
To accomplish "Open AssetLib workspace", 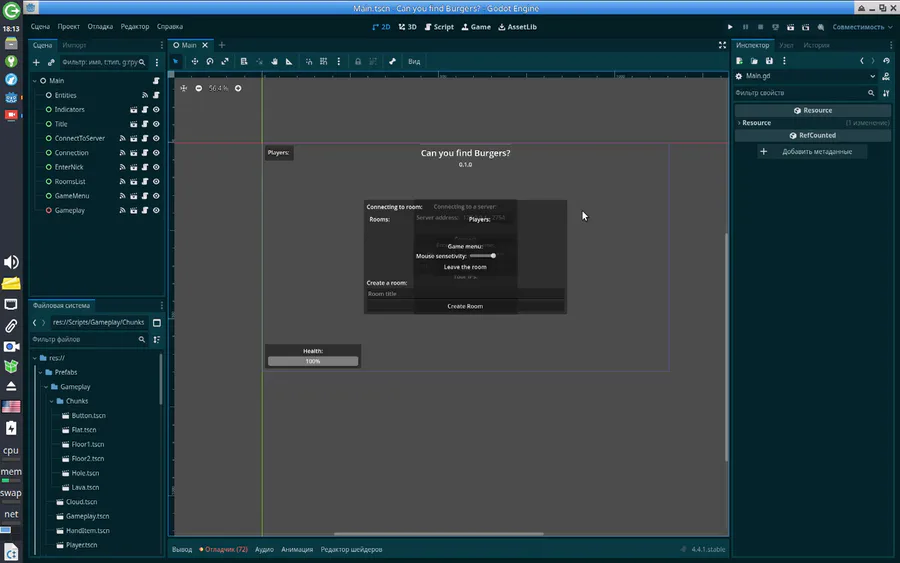I will tap(518, 27).
